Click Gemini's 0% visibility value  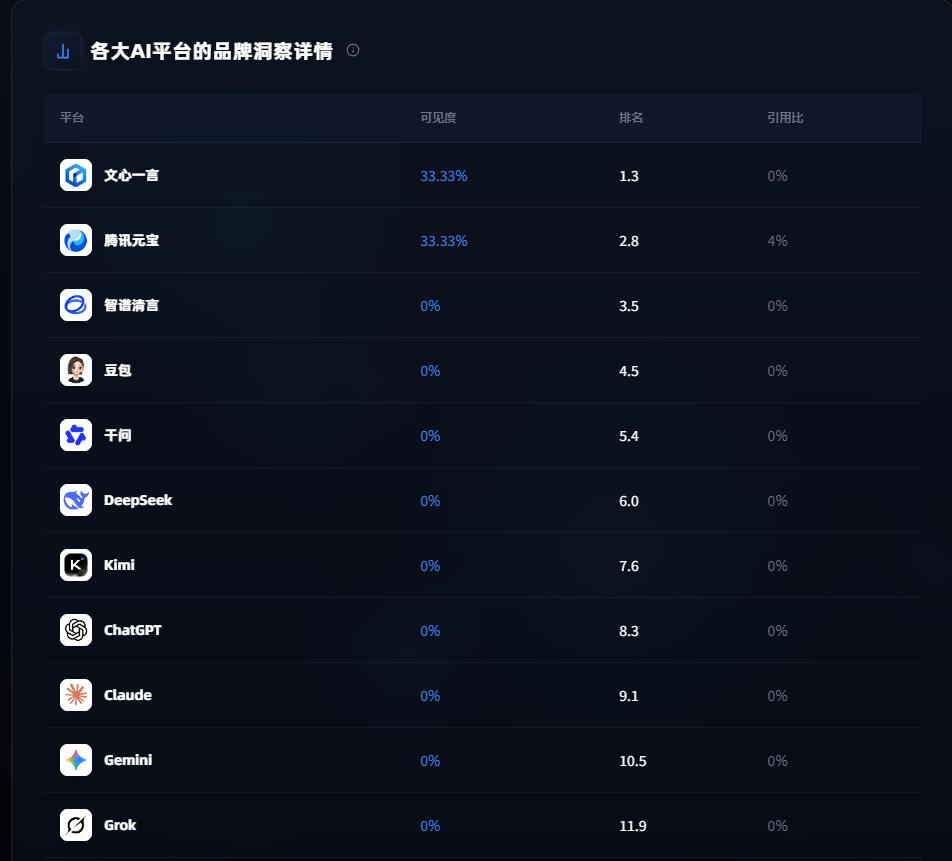click(430, 761)
